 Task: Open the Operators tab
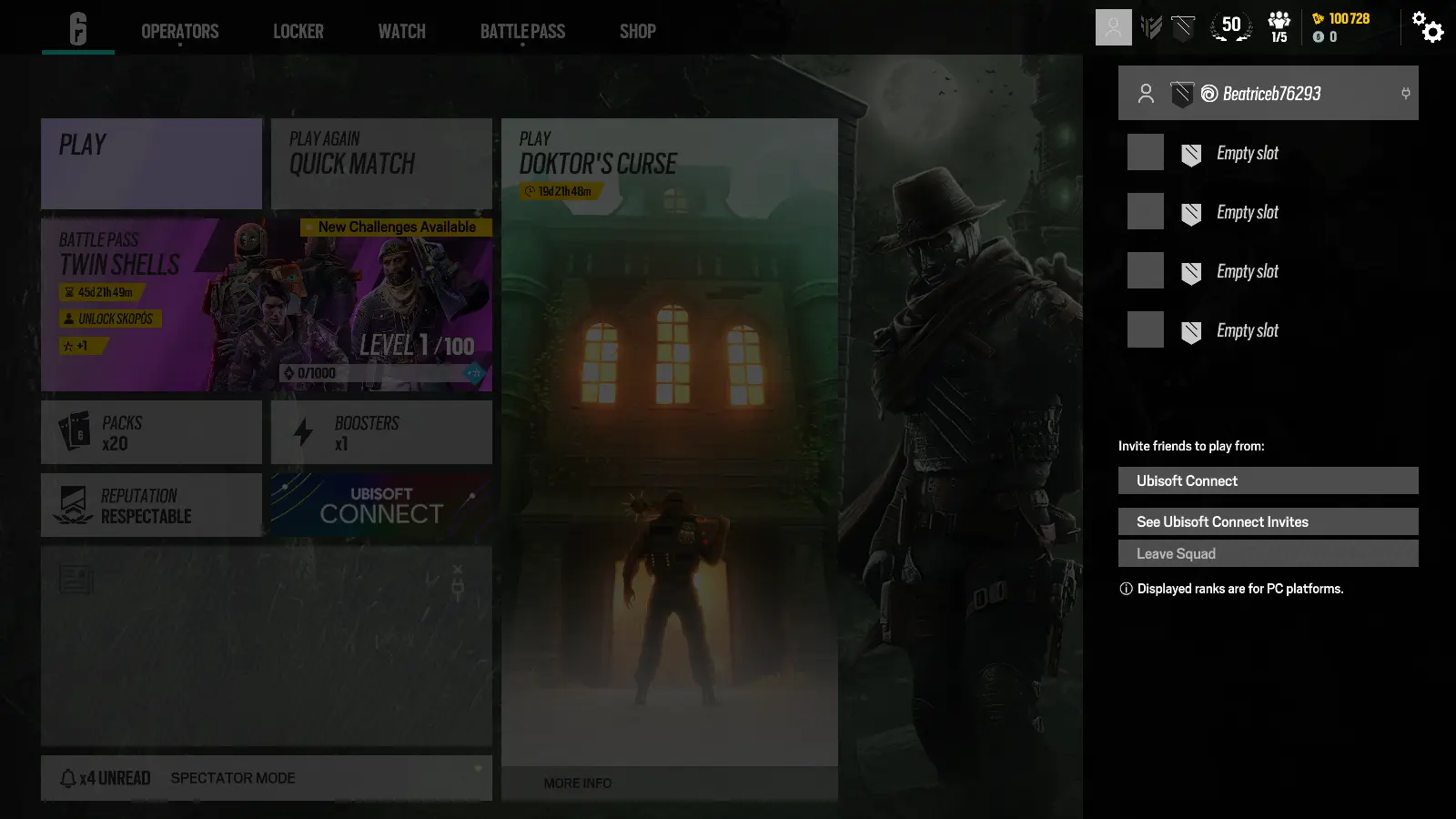pos(180,31)
